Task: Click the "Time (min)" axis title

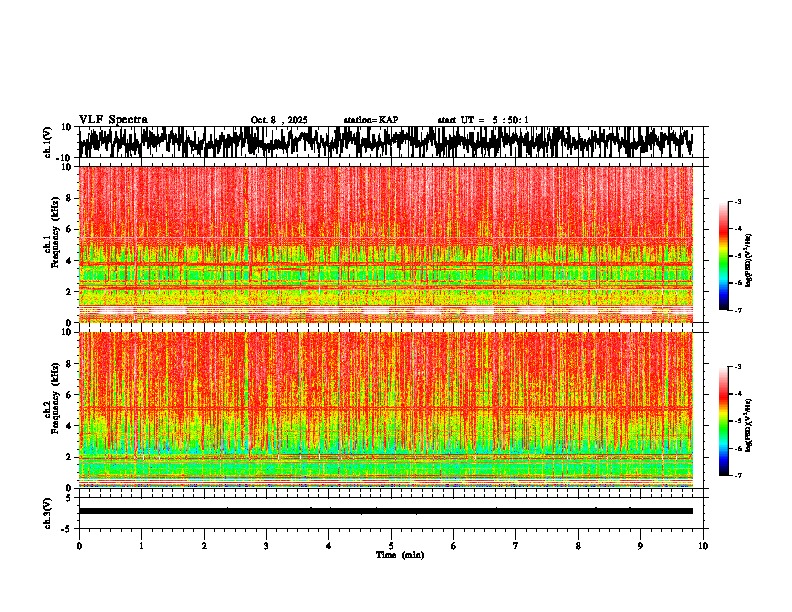Action: pyautogui.click(x=400, y=555)
